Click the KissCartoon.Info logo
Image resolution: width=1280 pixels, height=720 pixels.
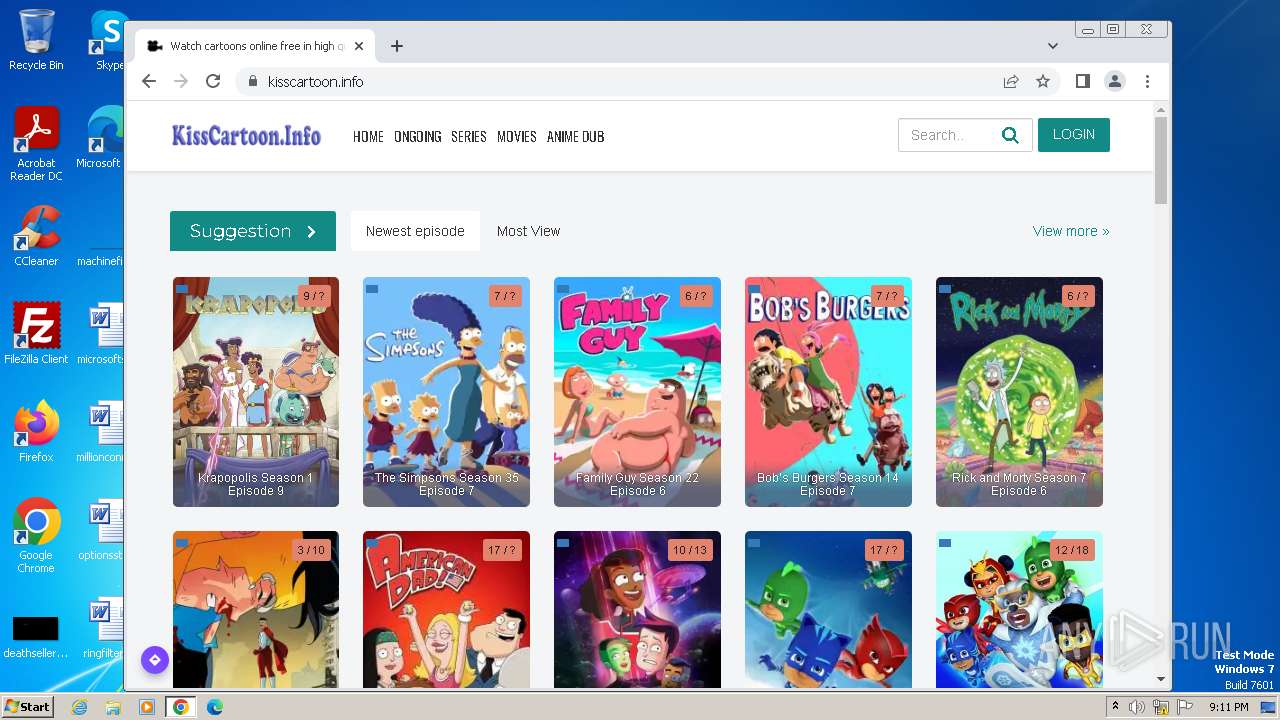[246, 135]
